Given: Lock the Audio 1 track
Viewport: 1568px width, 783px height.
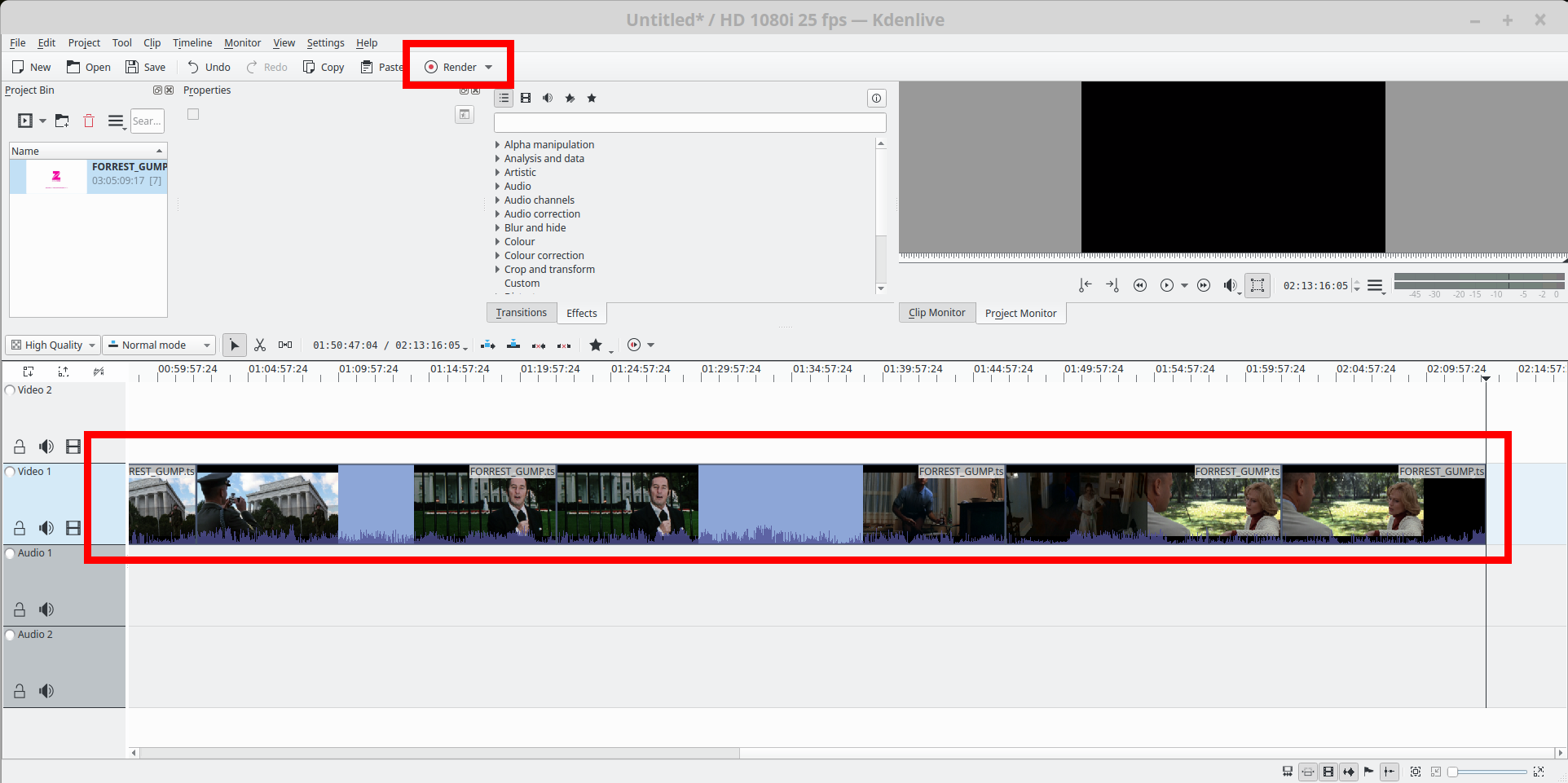Looking at the screenshot, I should 20,609.
